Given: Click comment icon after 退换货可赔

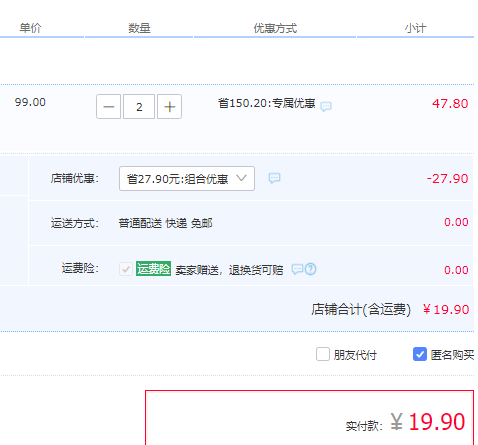Looking at the screenshot, I should click(x=297, y=269).
